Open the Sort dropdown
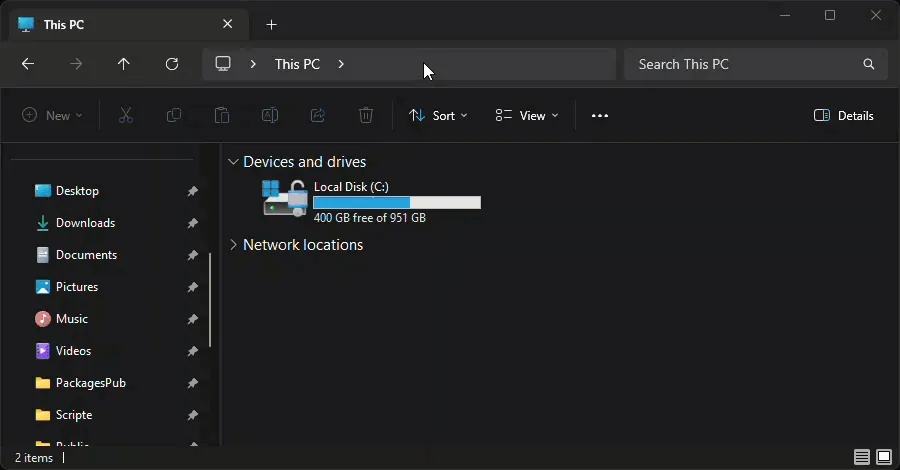 (x=439, y=115)
